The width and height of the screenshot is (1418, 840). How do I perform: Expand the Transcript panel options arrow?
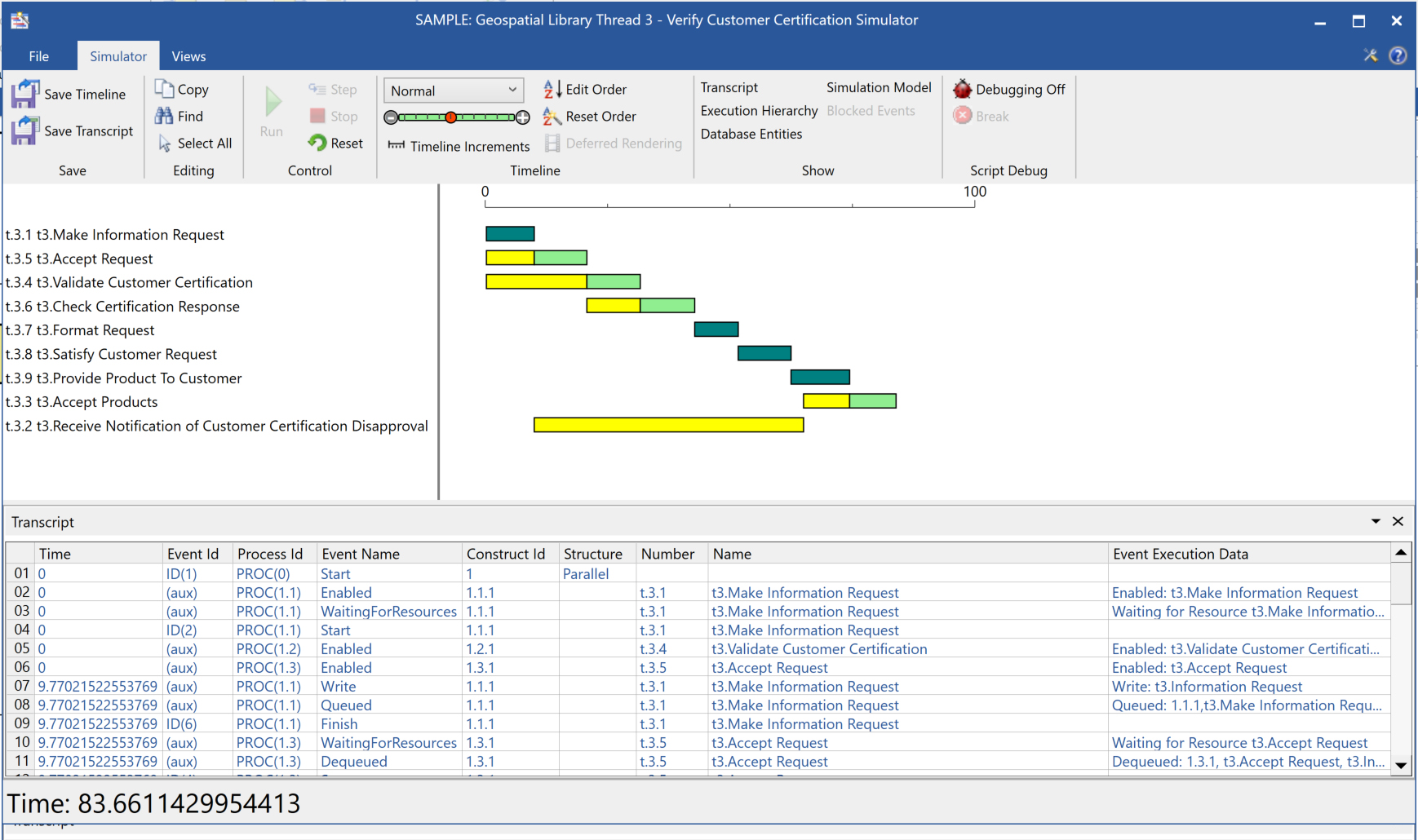pos(1376,521)
